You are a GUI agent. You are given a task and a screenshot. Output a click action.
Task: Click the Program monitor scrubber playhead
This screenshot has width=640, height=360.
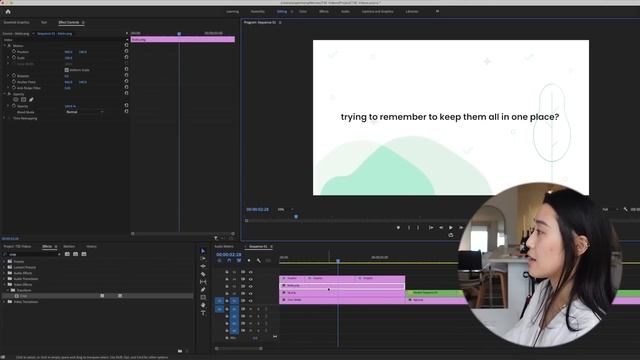point(296,217)
